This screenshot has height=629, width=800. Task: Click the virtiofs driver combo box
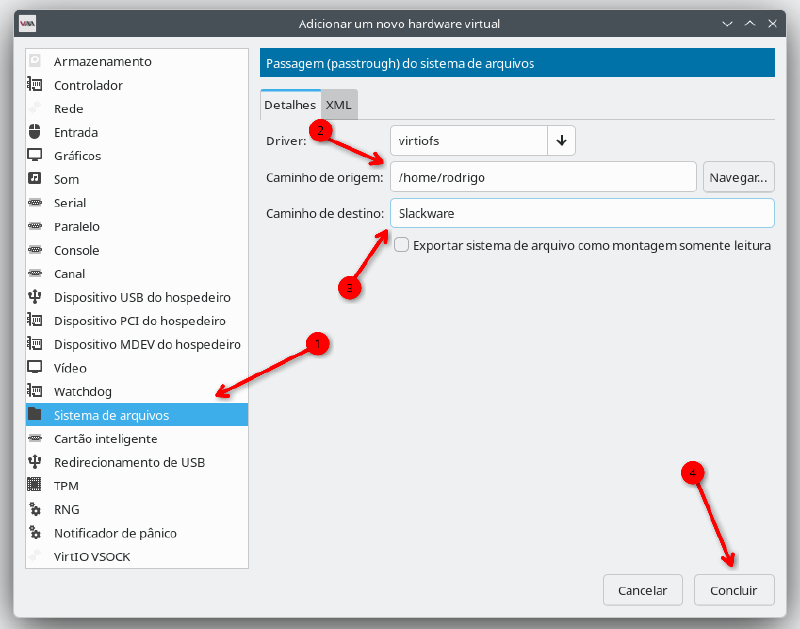click(468, 141)
